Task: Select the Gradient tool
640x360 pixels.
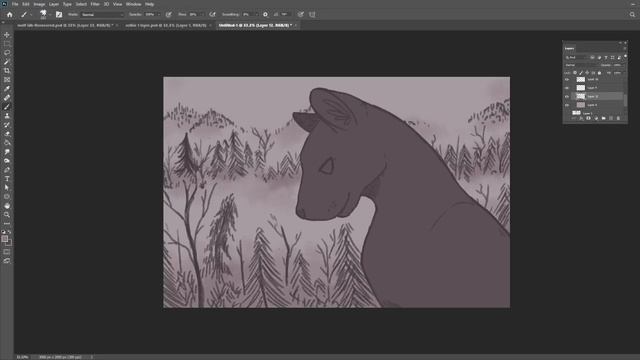Action: (7, 143)
